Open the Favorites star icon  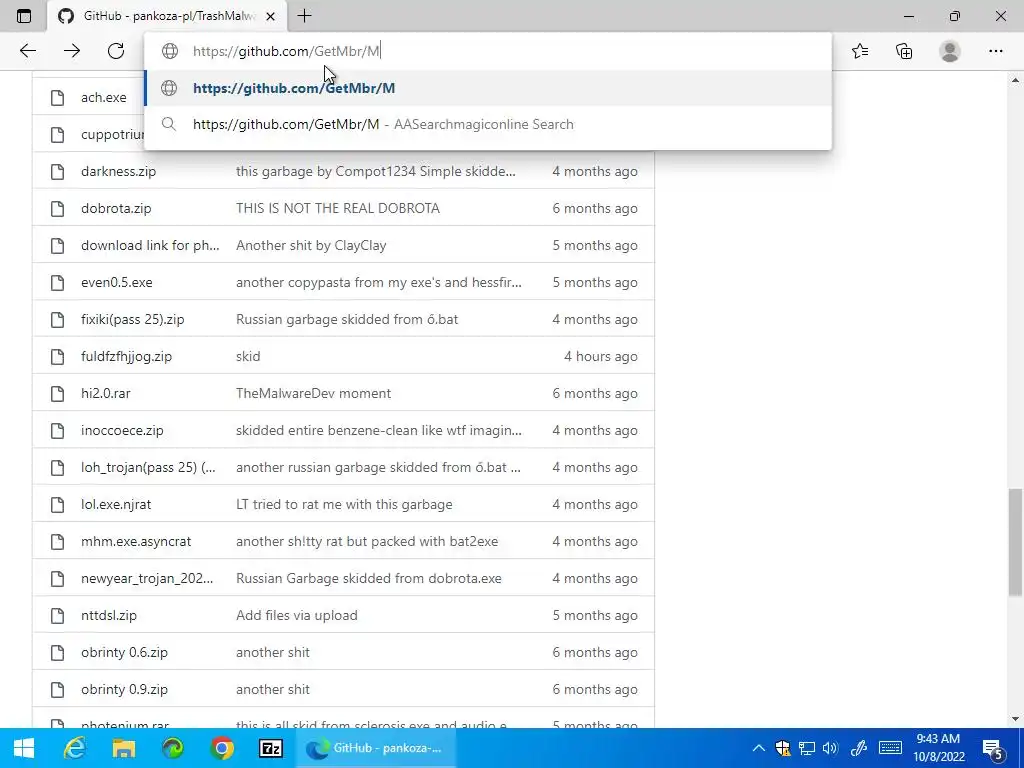click(x=860, y=51)
